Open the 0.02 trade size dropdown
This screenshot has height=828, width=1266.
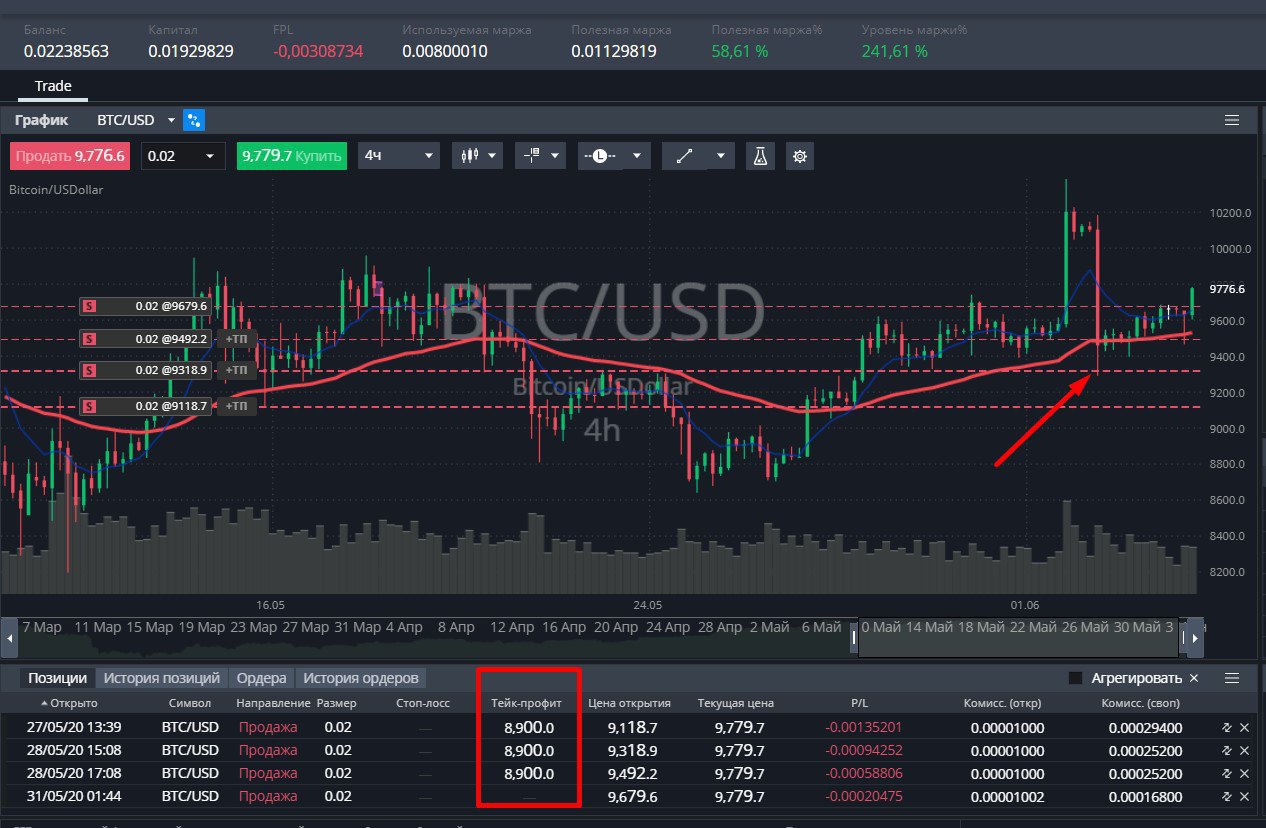point(185,156)
